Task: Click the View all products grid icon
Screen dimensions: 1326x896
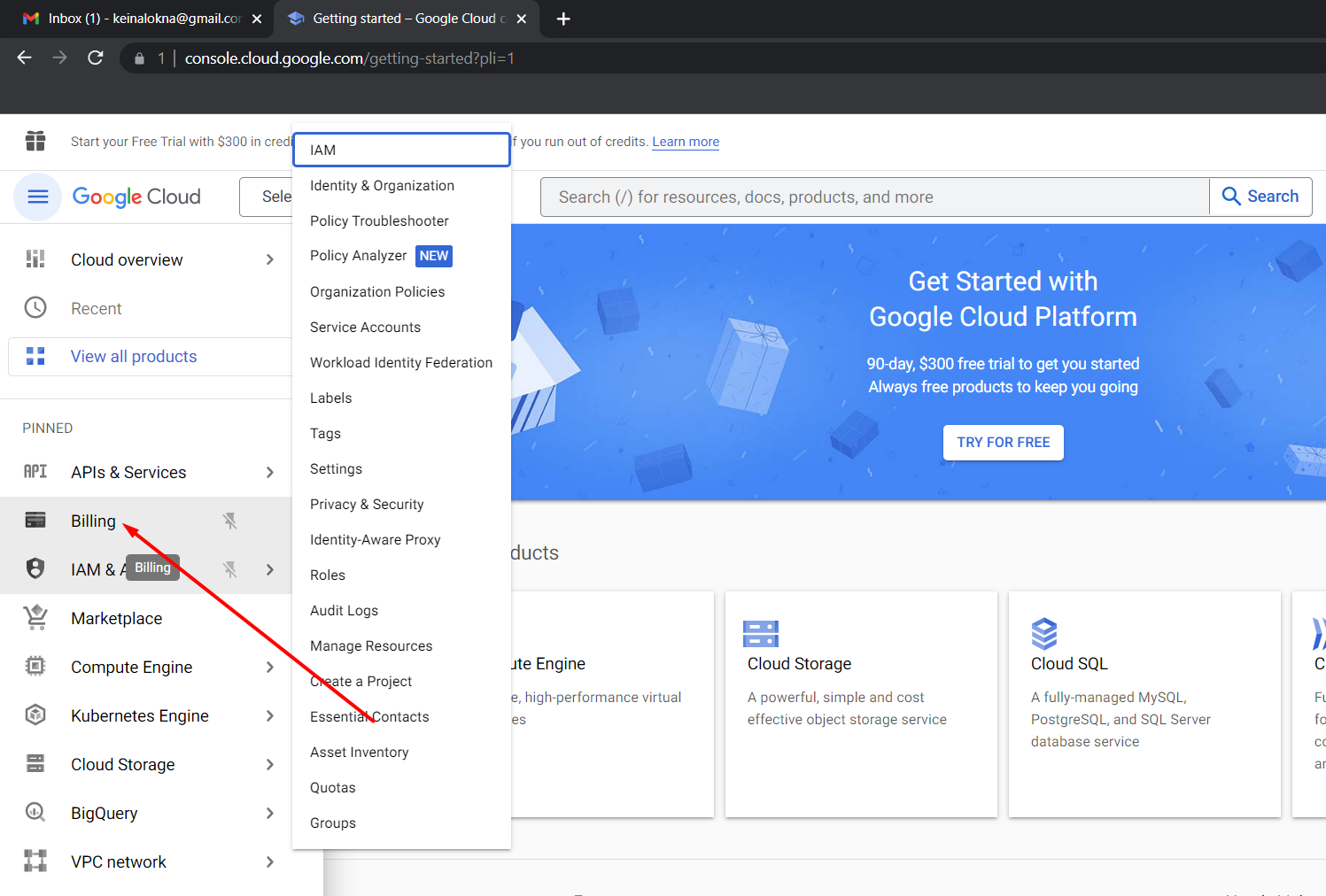Action: 35,356
